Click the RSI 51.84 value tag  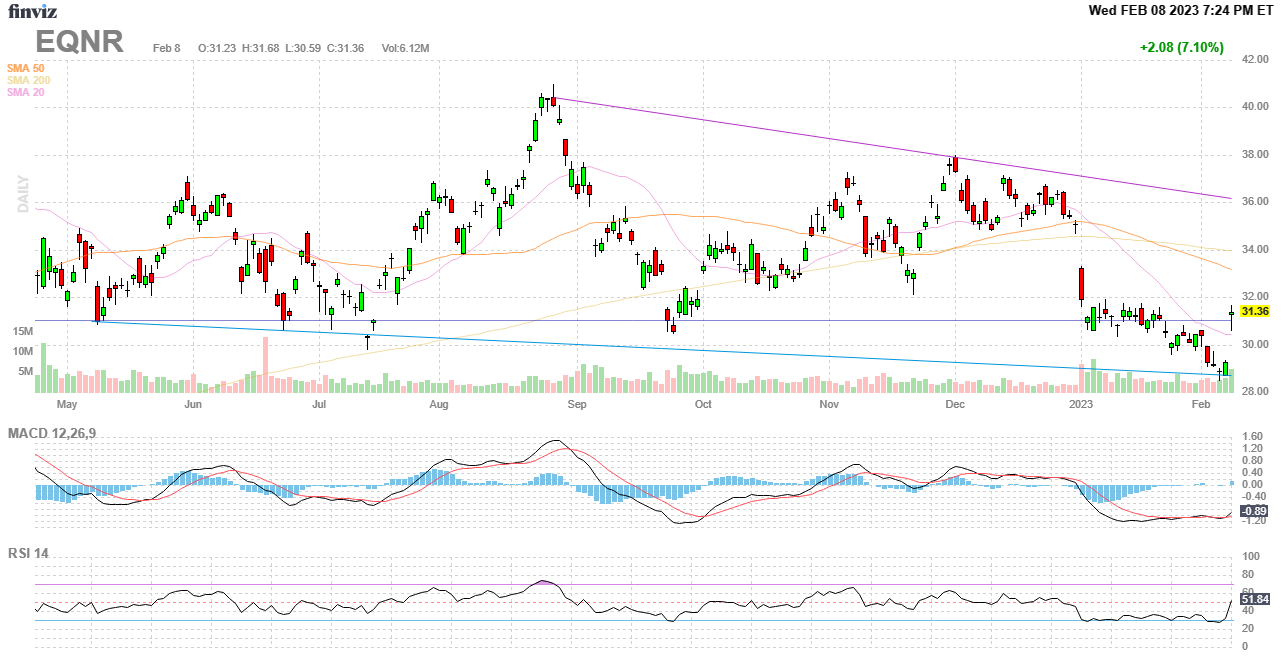click(1254, 599)
